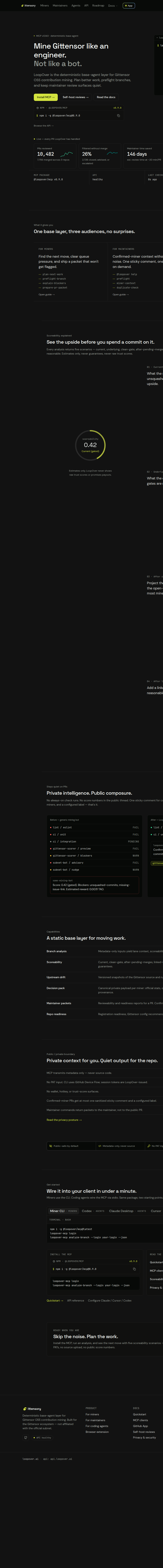Open the Miners nav item

[x=44, y=5]
